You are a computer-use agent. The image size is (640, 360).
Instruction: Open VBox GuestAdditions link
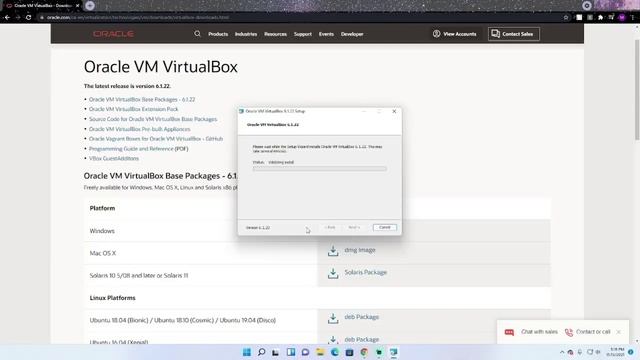coord(114,158)
